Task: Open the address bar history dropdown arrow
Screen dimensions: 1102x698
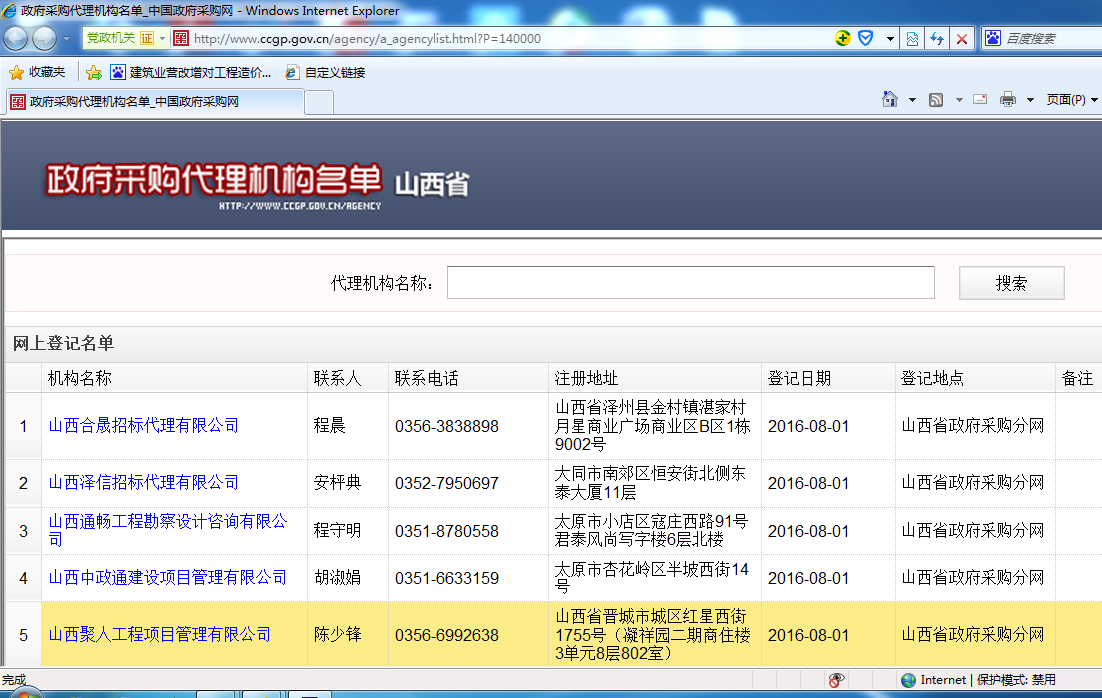Action: 890,39
